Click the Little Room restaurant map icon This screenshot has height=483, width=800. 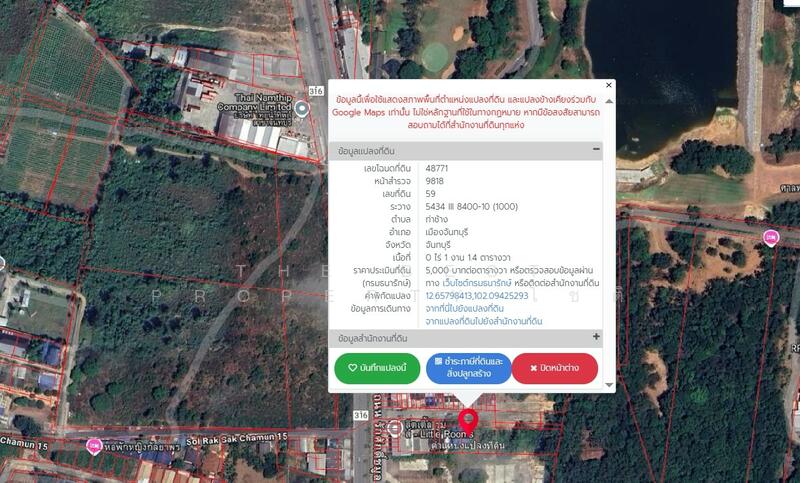pos(397,428)
